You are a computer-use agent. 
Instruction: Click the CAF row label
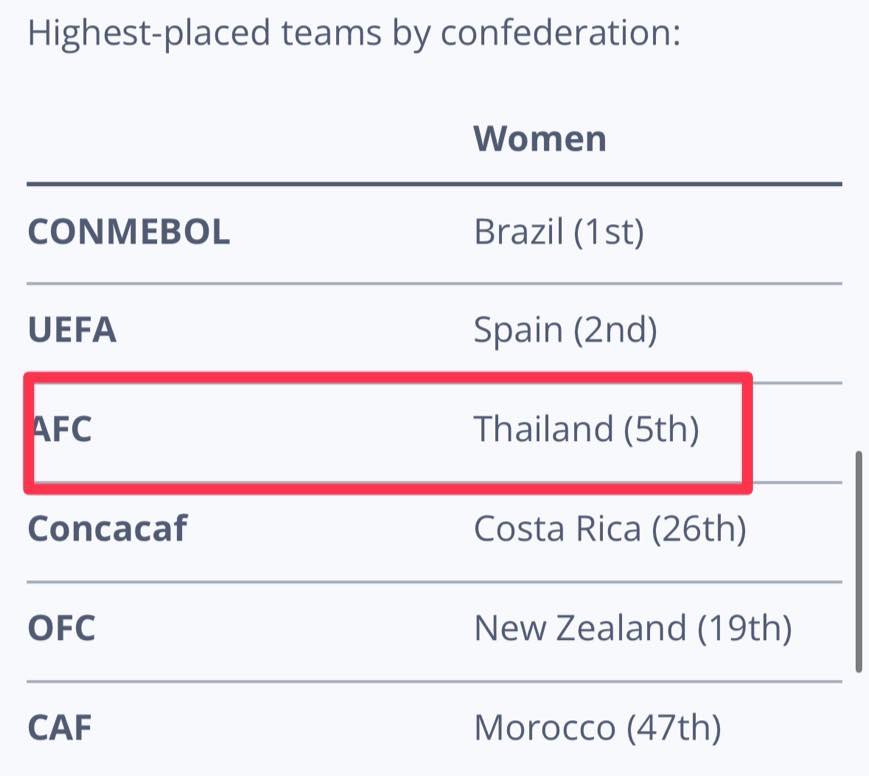click(60, 728)
